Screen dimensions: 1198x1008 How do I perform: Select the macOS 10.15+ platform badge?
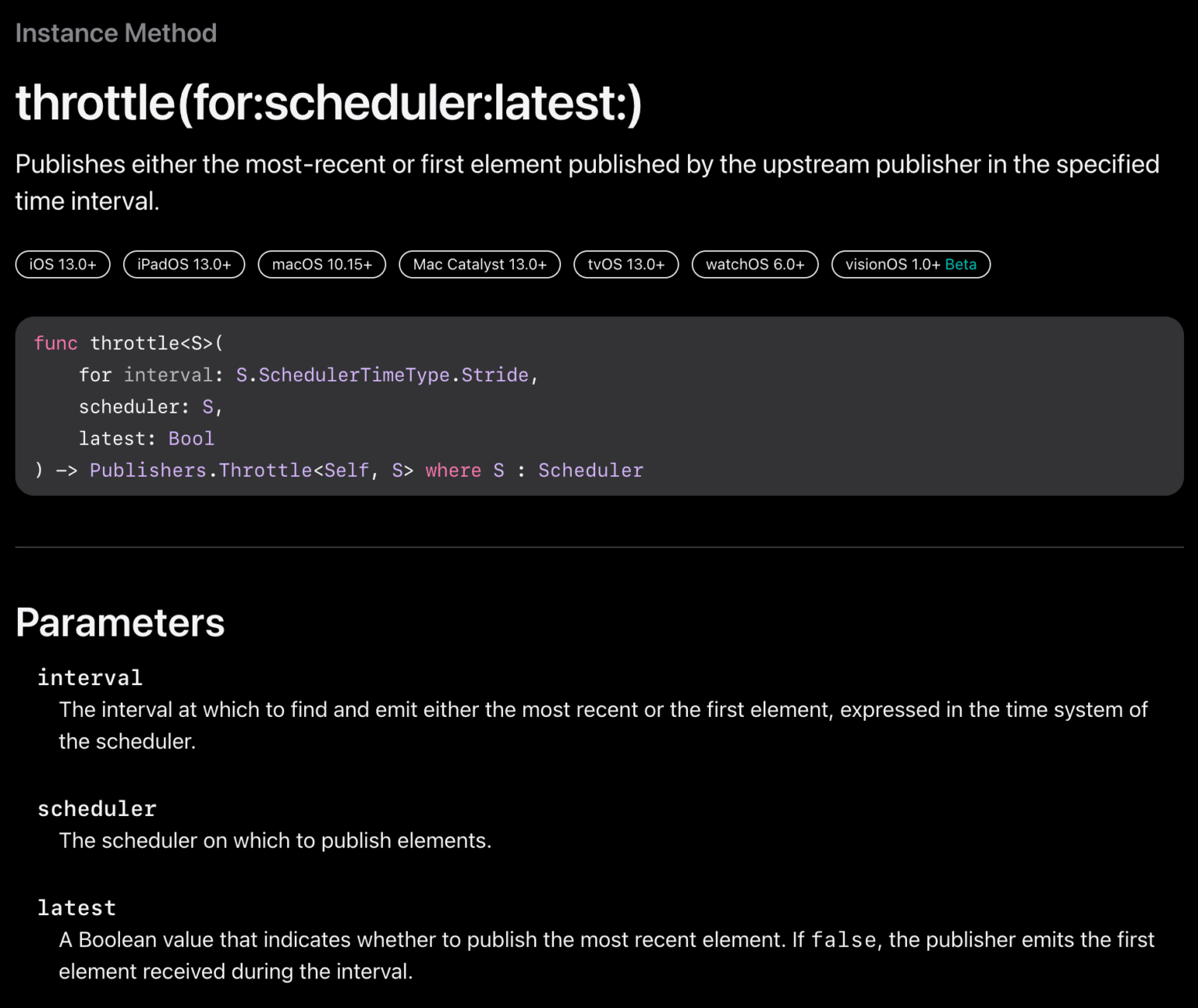click(x=321, y=264)
